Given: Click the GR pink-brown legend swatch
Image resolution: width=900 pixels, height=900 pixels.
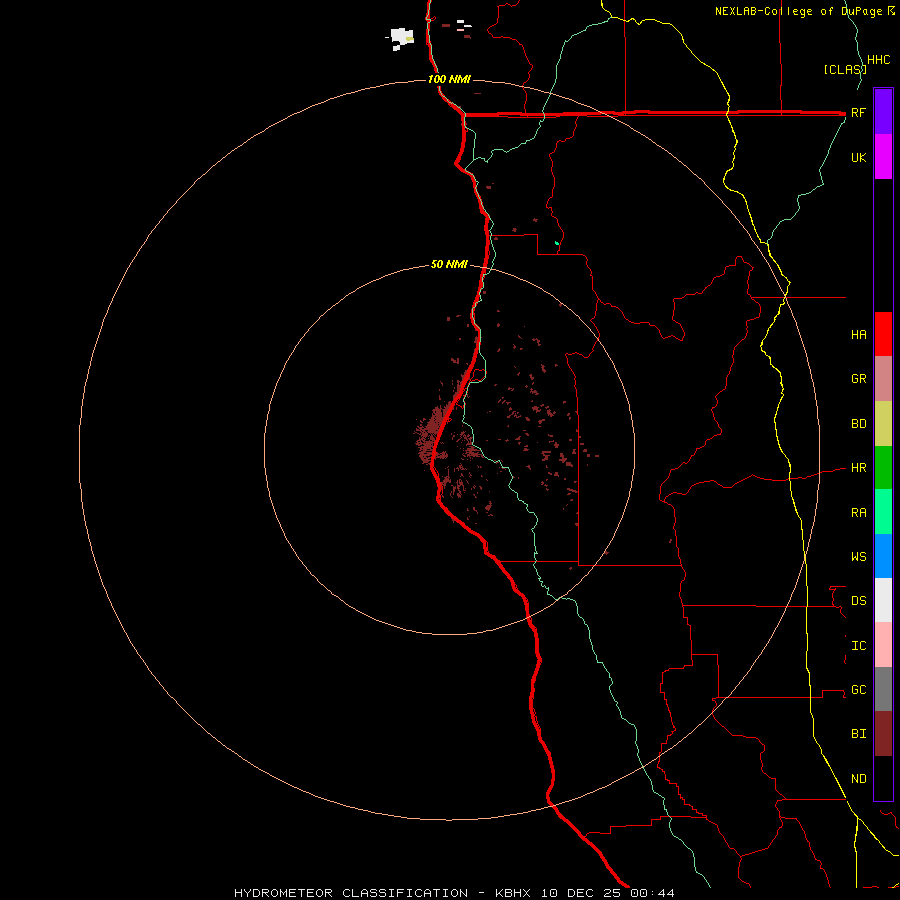Looking at the screenshot, I should coord(883,379).
